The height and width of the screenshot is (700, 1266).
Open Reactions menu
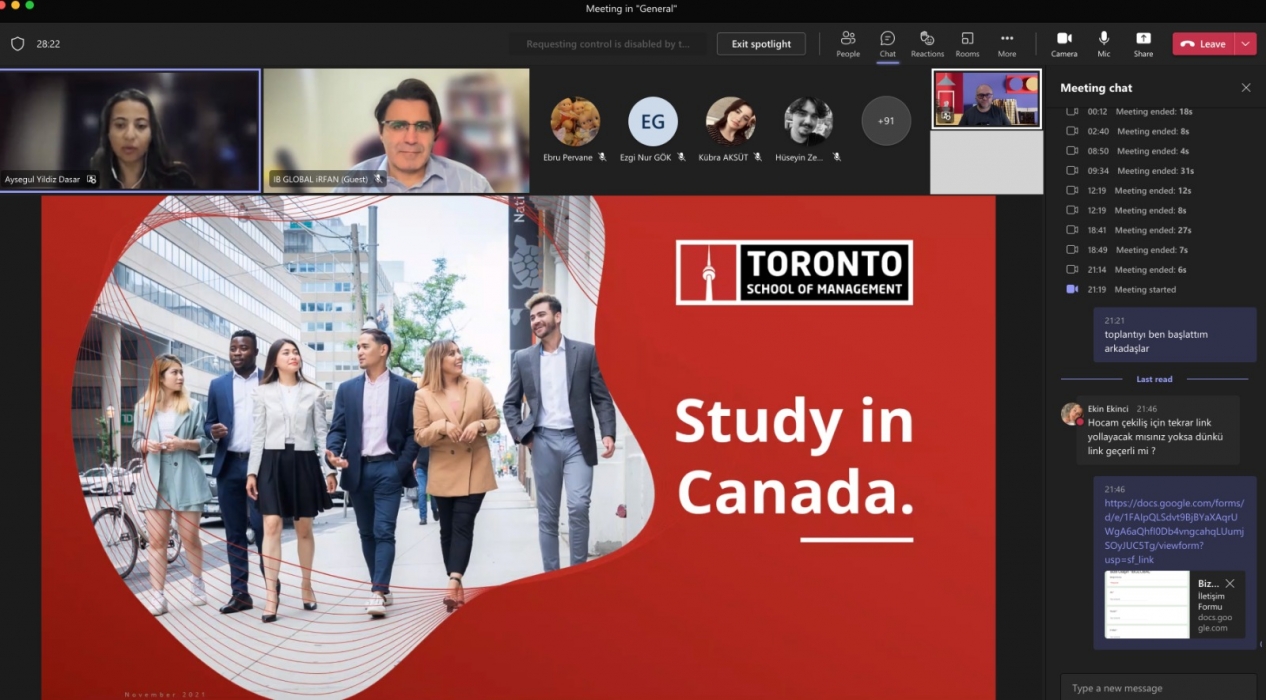coord(927,44)
